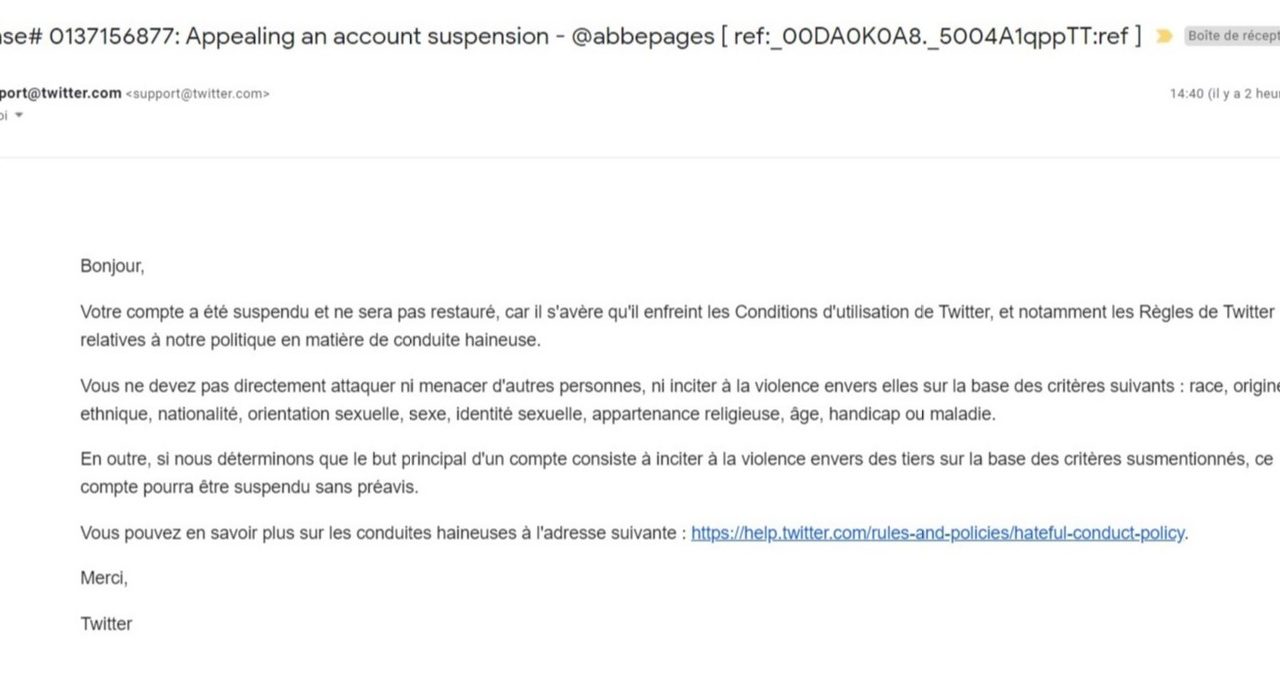1280x687 pixels.
Task: Click sender address in angle brackets
Action: point(197,94)
